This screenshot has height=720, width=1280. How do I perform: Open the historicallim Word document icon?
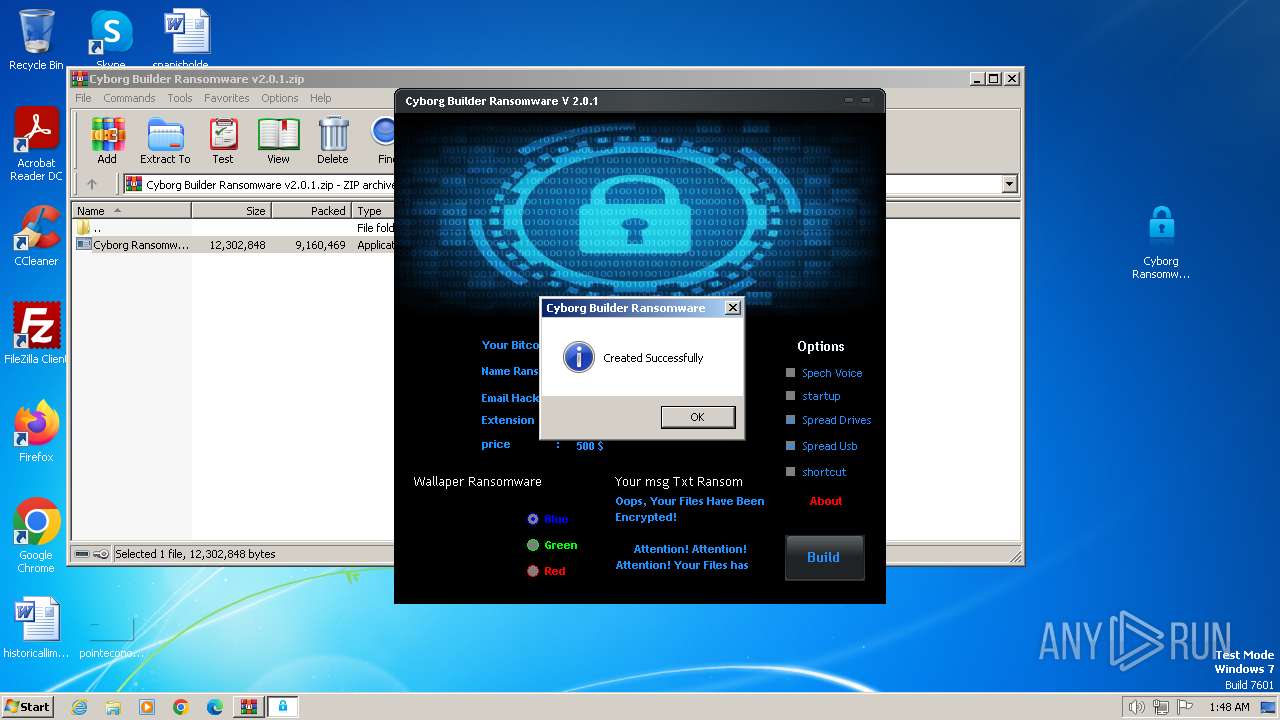36,629
